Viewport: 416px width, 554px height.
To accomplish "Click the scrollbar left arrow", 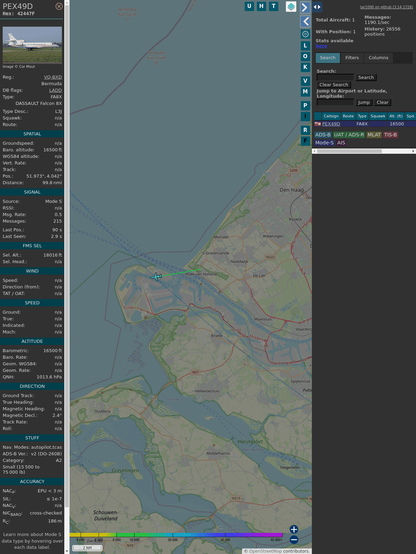I will [x=314, y=151].
